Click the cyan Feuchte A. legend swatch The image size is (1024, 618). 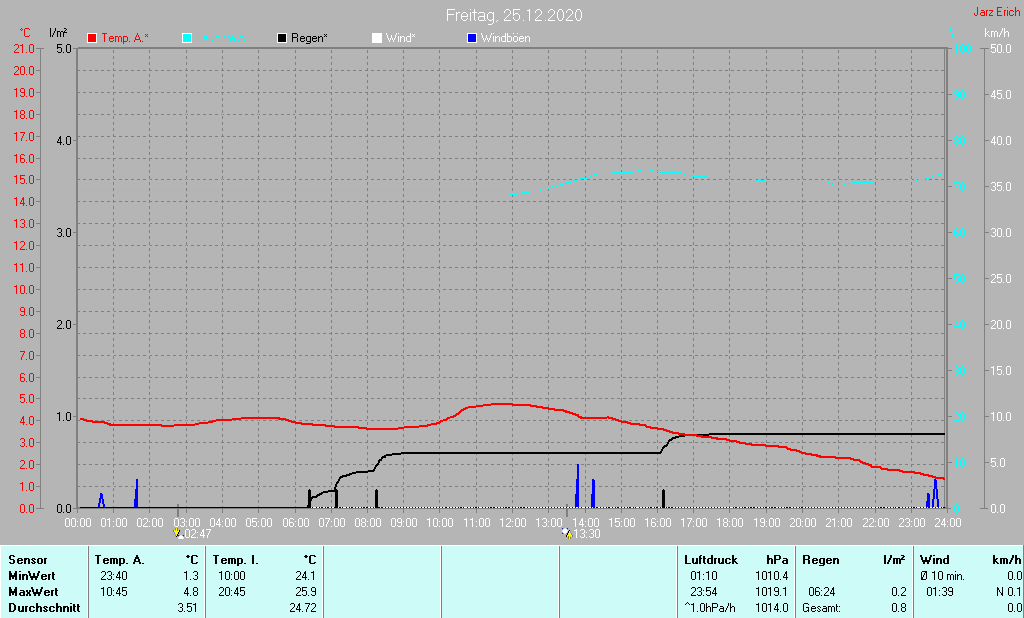[187, 38]
